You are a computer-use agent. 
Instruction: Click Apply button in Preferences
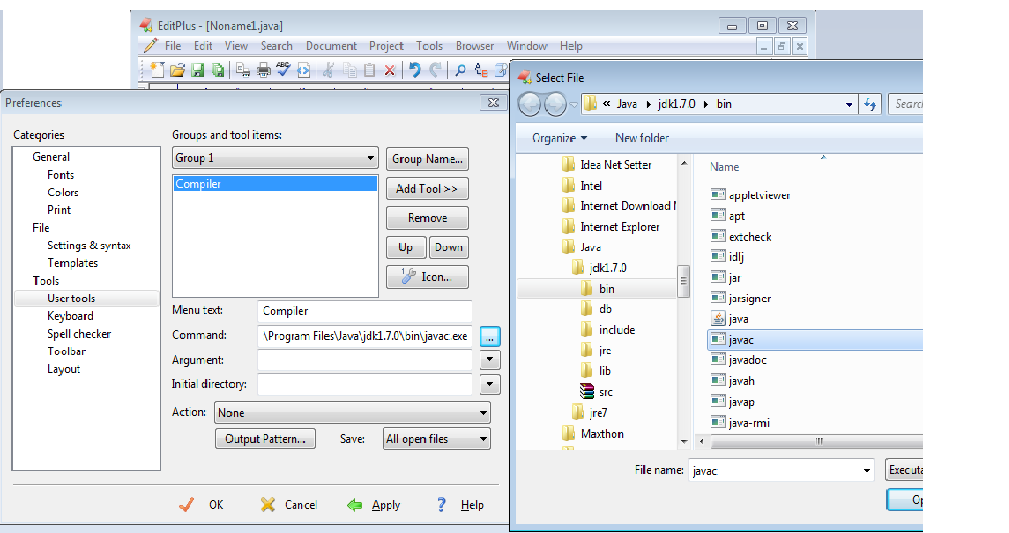(x=374, y=505)
